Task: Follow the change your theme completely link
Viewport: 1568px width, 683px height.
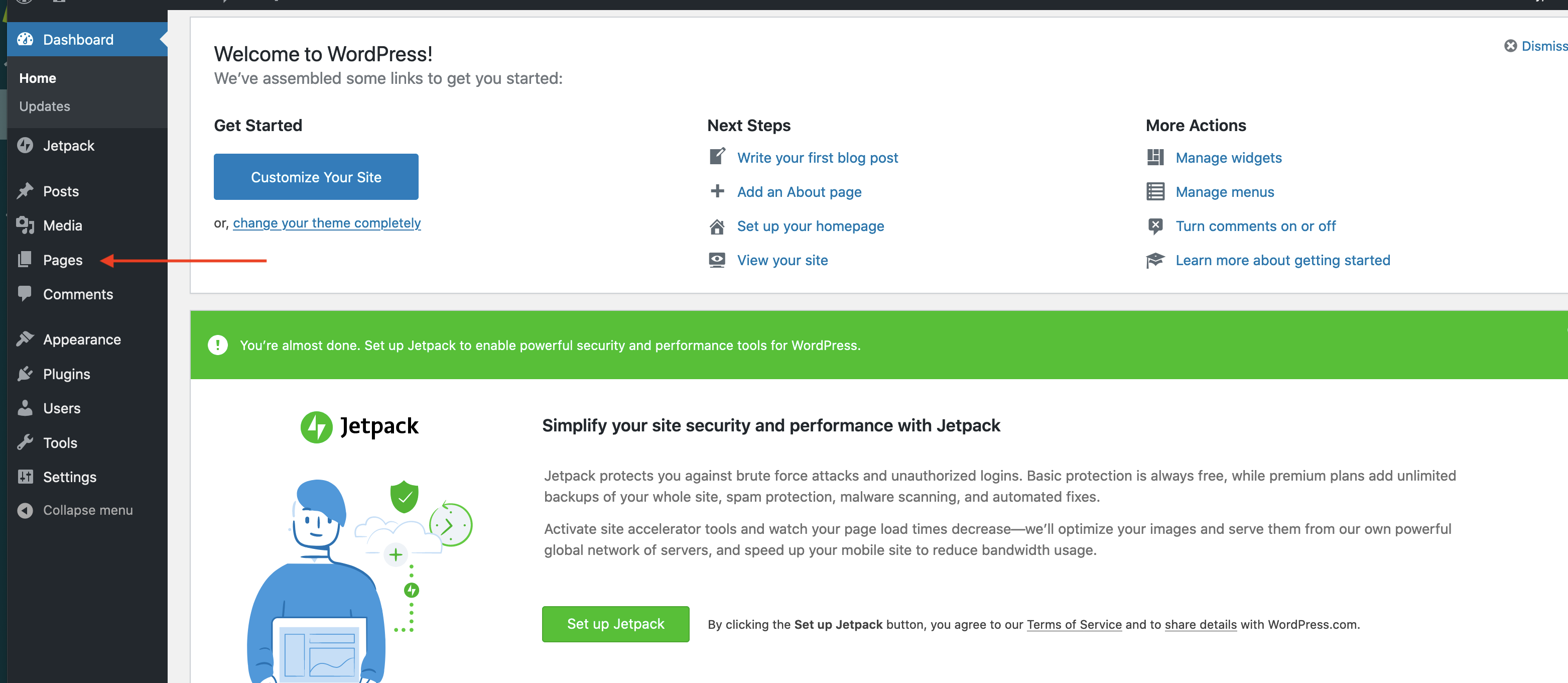Action: click(327, 223)
